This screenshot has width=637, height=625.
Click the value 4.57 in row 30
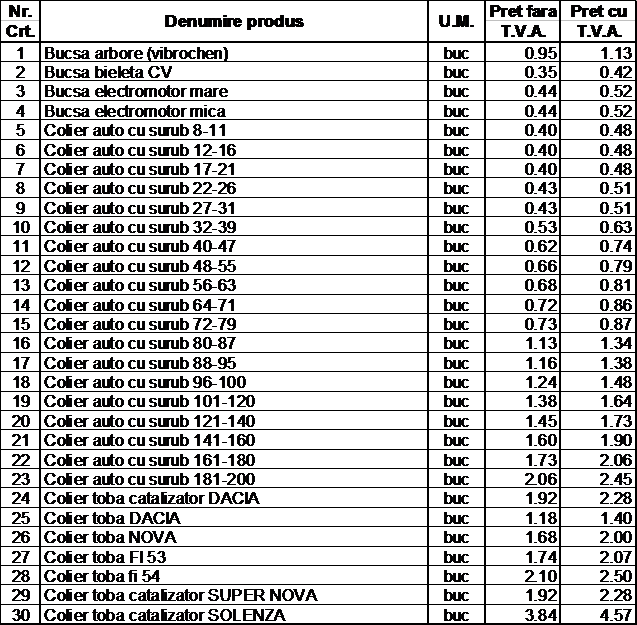click(616, 615)
